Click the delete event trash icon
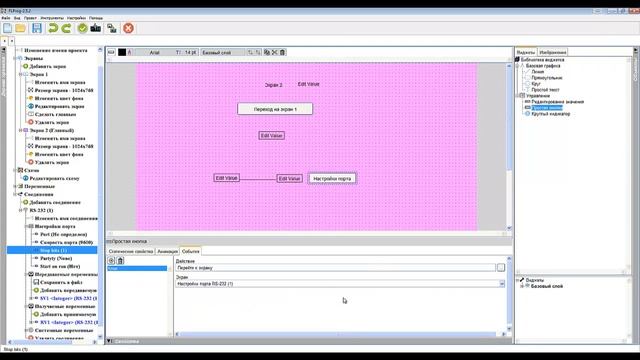The height and width of the screenshot is (360, 640). (x=120, y=260)
